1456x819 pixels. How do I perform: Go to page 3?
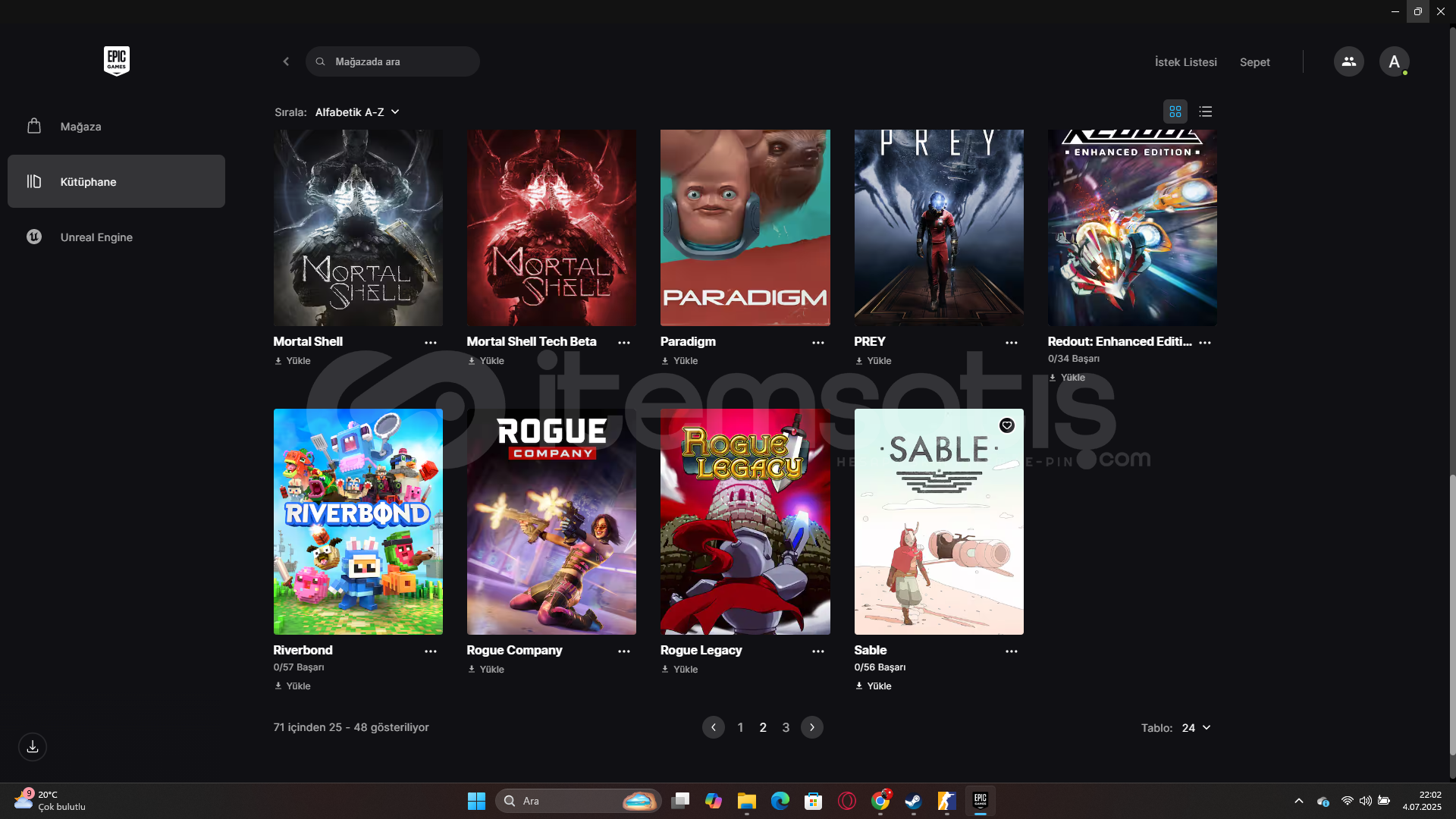(x=786, y=727)
